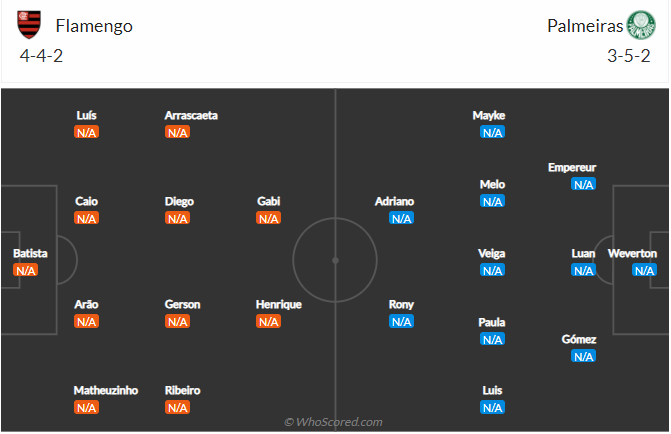Click Henrique's orange rating badge
The width and height of the screenshot is (671, 434).
(x=269, y=321)
